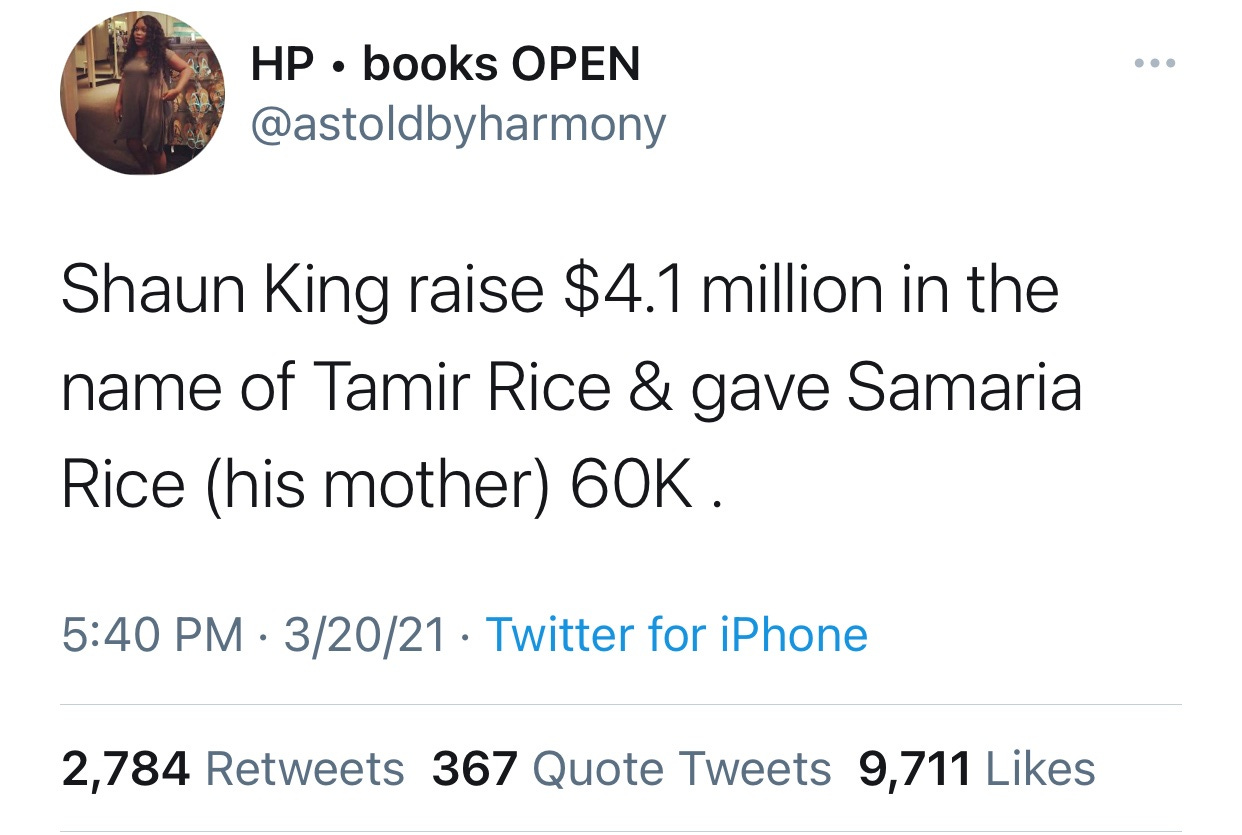Click the 5:40 PM timestamp
Screen dimensions: 1242x835
[152, 635]
